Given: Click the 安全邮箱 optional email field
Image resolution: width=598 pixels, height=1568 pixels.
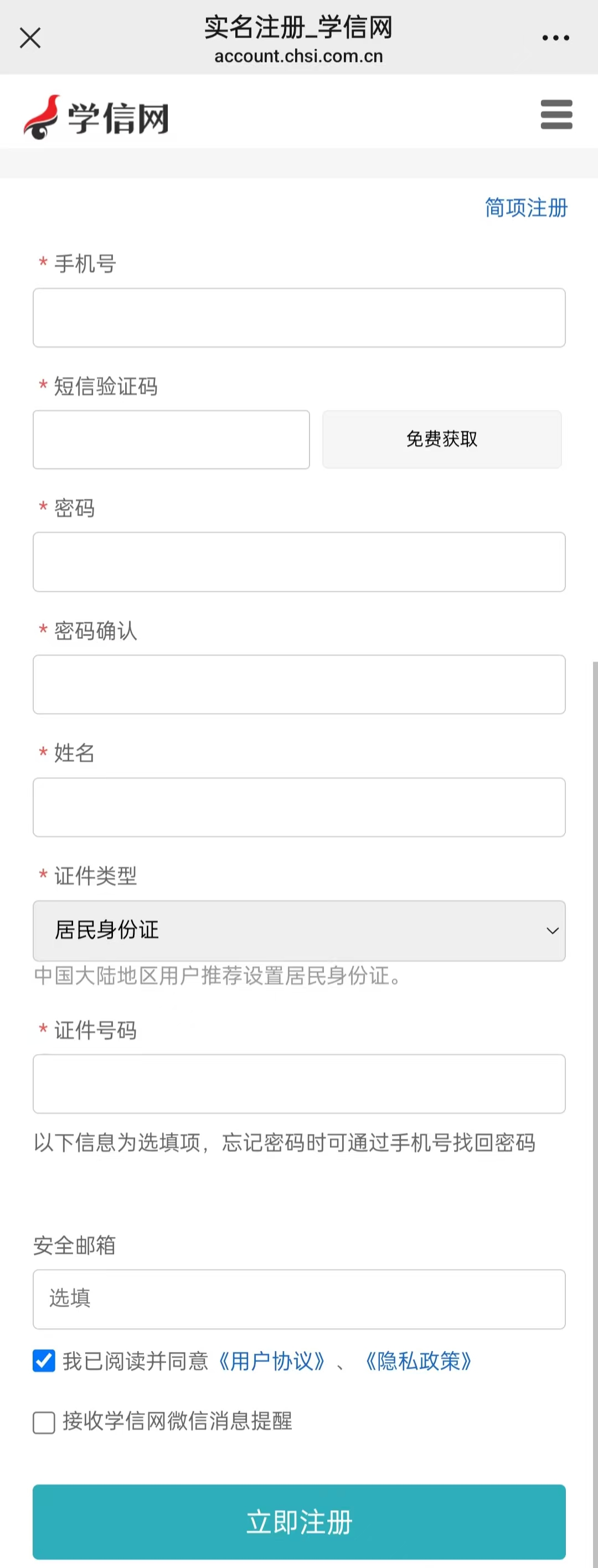Looking at the screenshot, I should tap(299, 1299).
